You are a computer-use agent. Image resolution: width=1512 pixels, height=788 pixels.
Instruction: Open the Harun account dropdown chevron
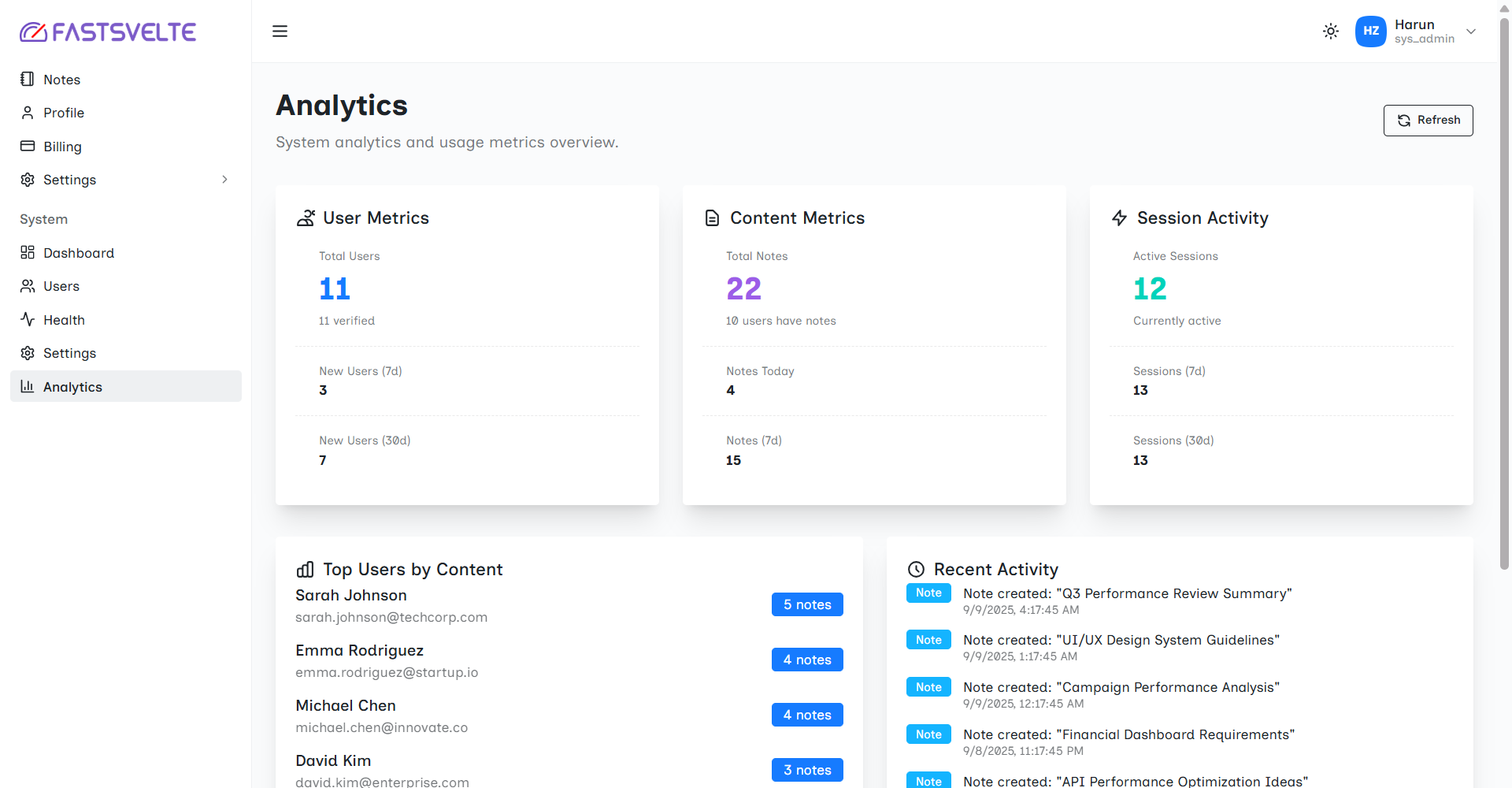coord(1470,32)
